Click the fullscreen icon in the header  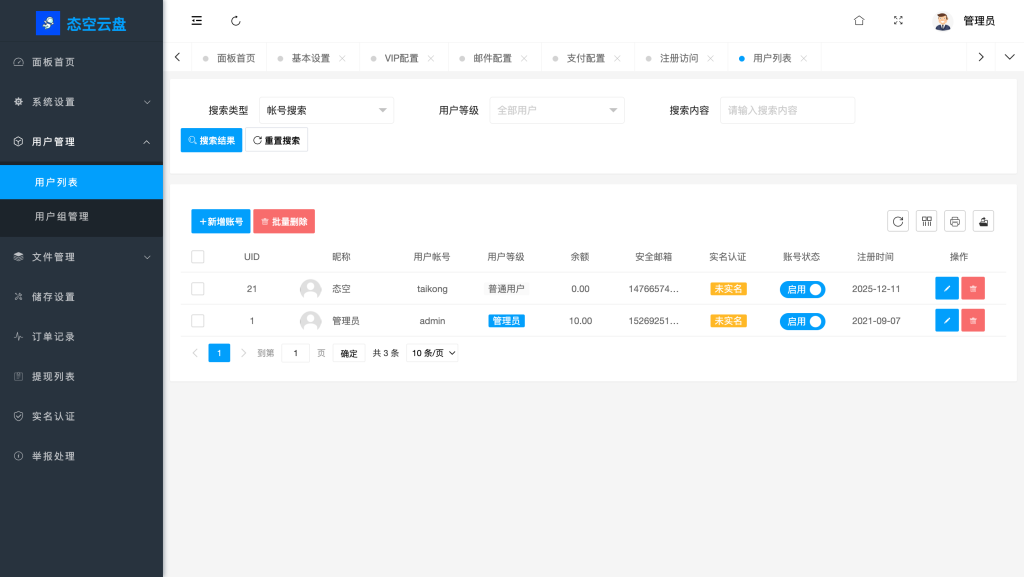pos(898,20)
